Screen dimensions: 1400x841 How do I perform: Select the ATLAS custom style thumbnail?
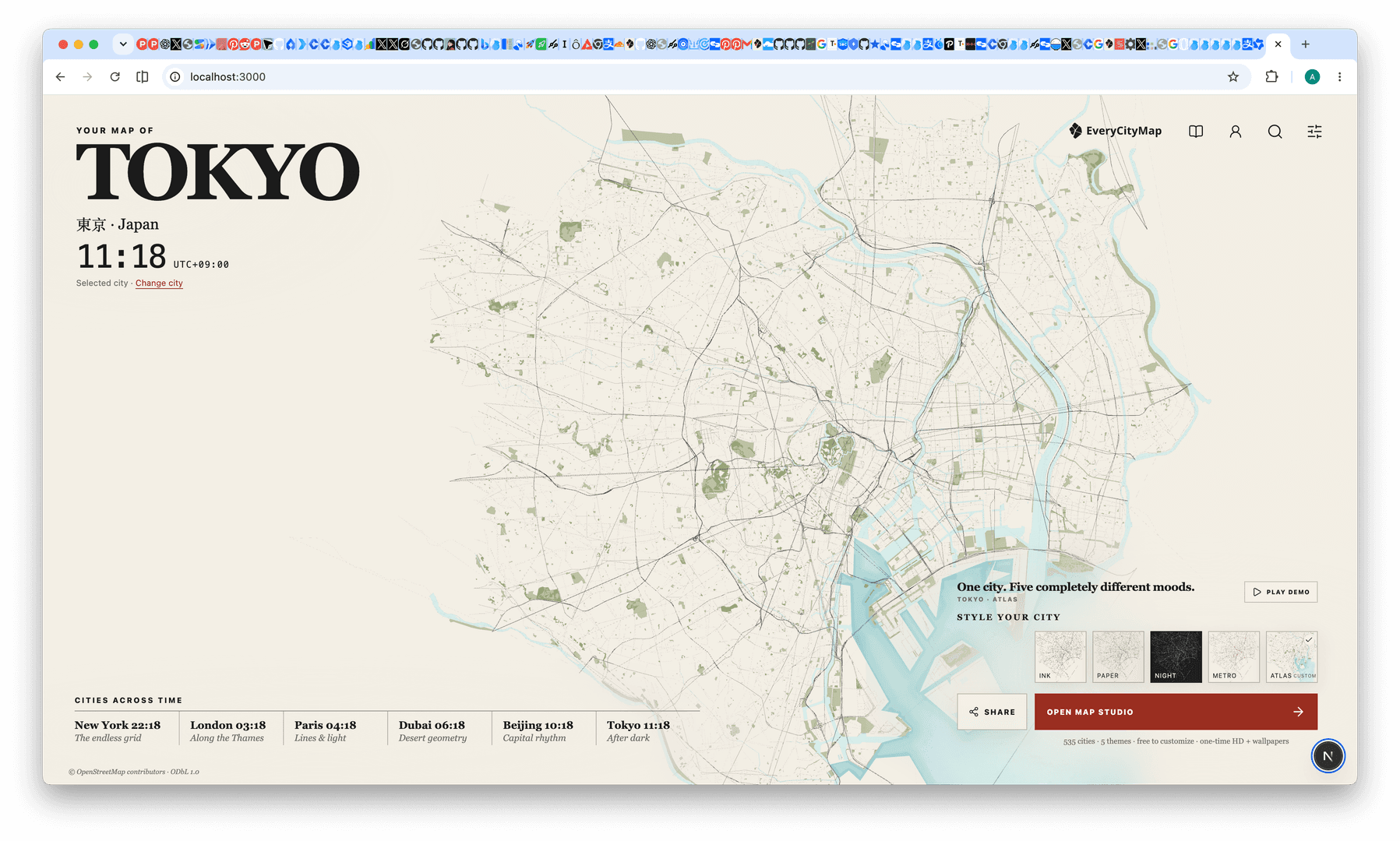point(1292,656)
